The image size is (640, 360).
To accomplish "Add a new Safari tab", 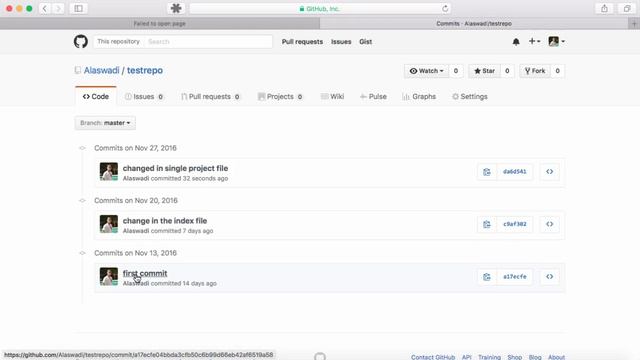I will [x=634, y=24].
